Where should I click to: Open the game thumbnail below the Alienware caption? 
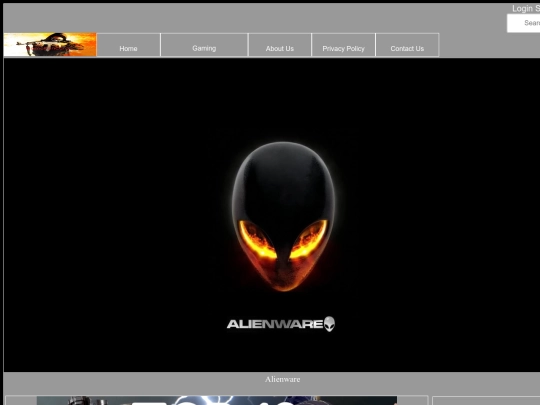pyautogui.click(x=217, y=401)
